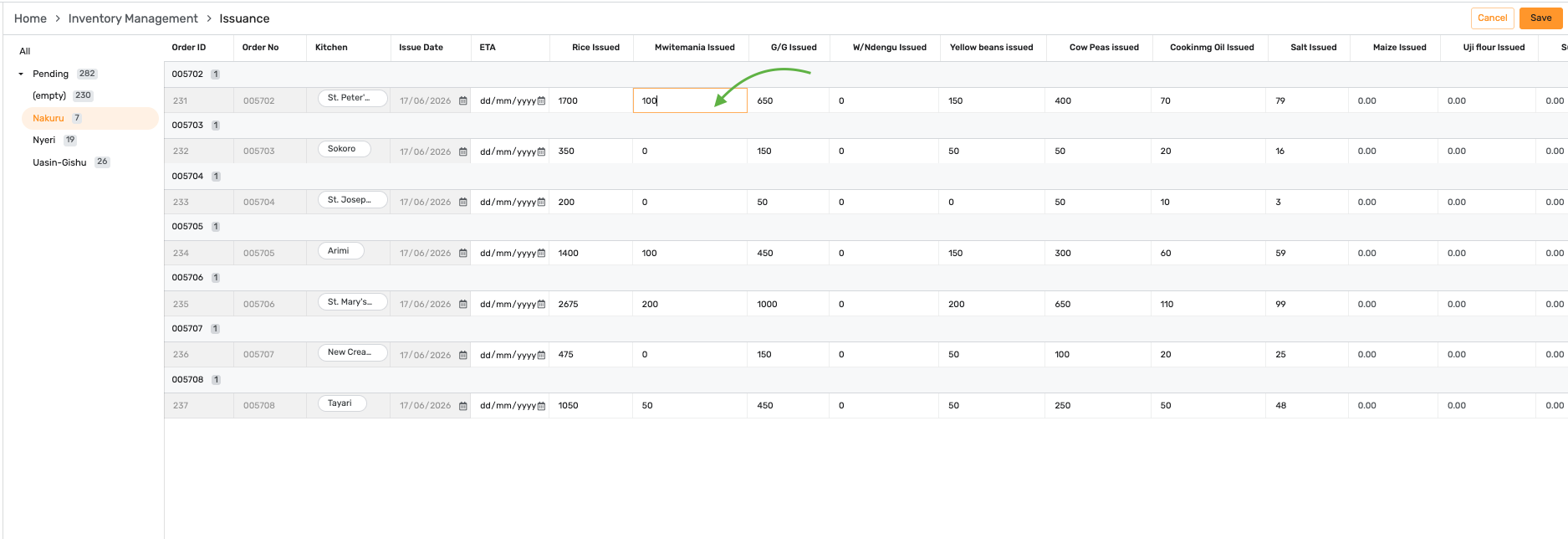Save the issuance changes
The image size is (1568, 539).
tap(1540, 18)
